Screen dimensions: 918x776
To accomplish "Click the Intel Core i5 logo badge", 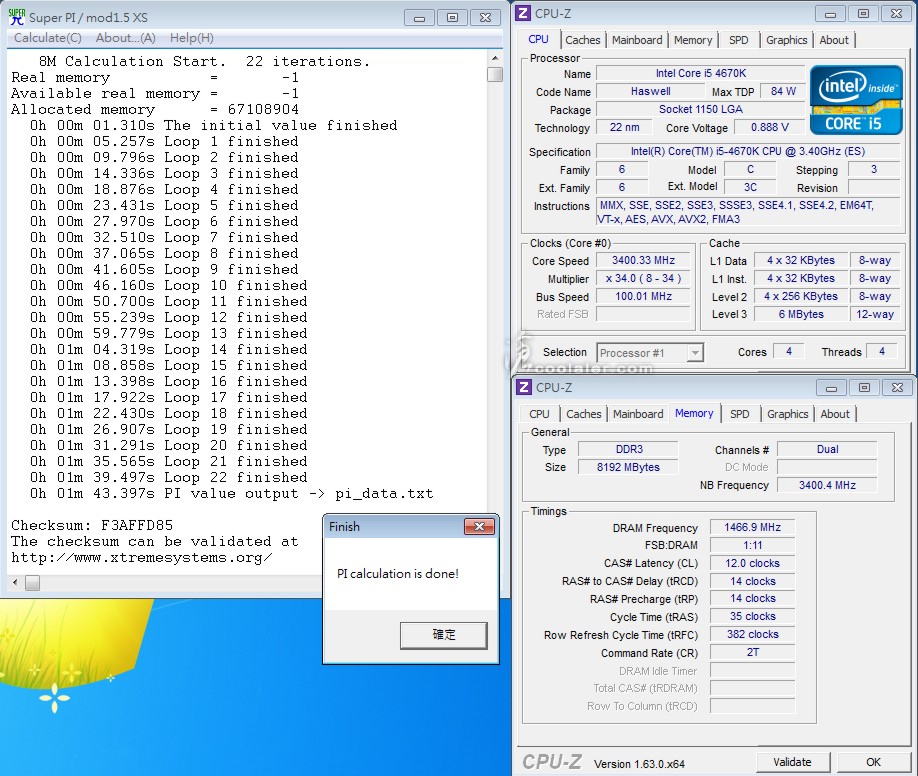I will coord(856,100).
